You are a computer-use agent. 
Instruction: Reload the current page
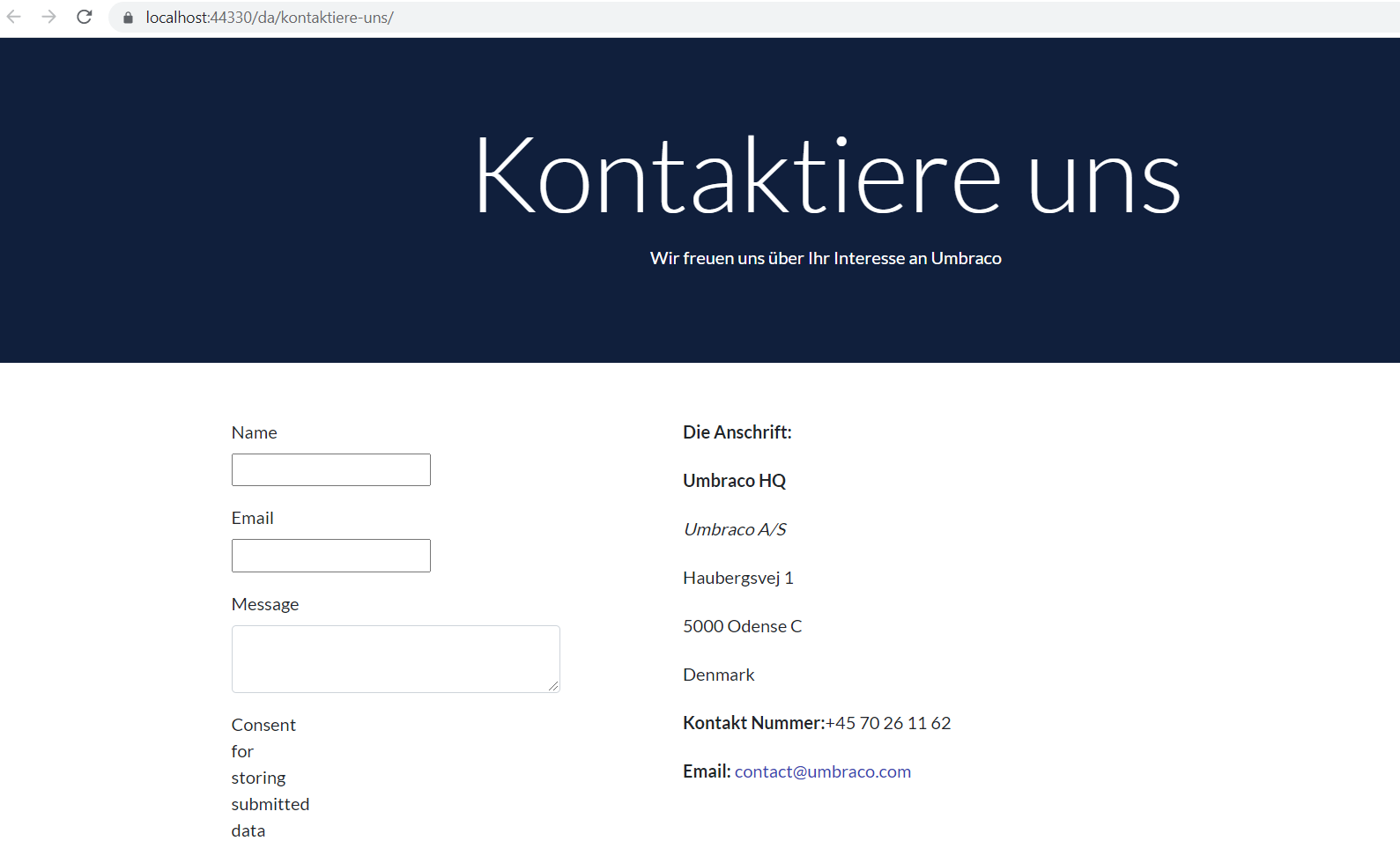coord(85,17)
